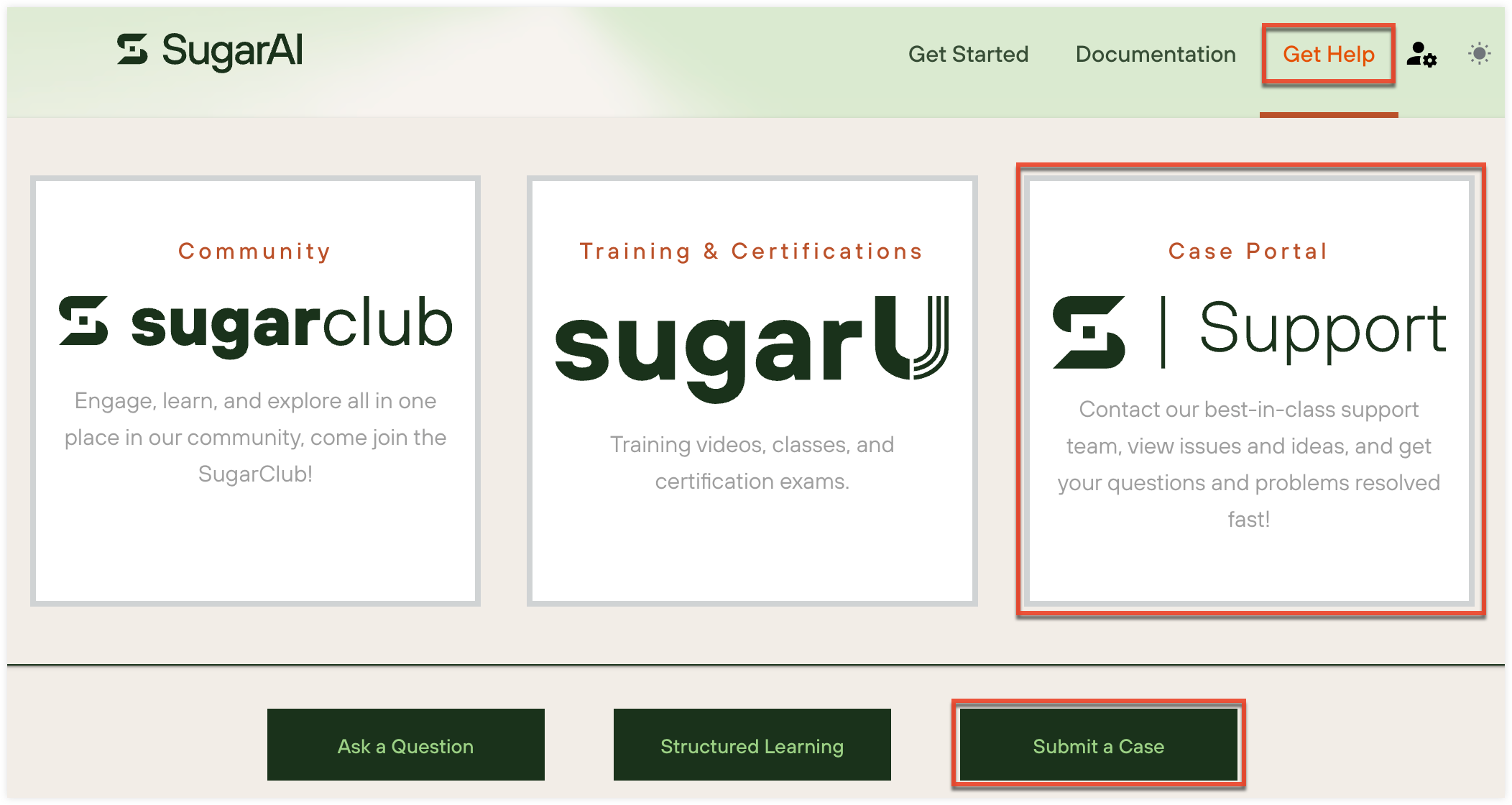1512x805 pixels.
Task: Click the Ask a Question button
Action: point(406,745)
